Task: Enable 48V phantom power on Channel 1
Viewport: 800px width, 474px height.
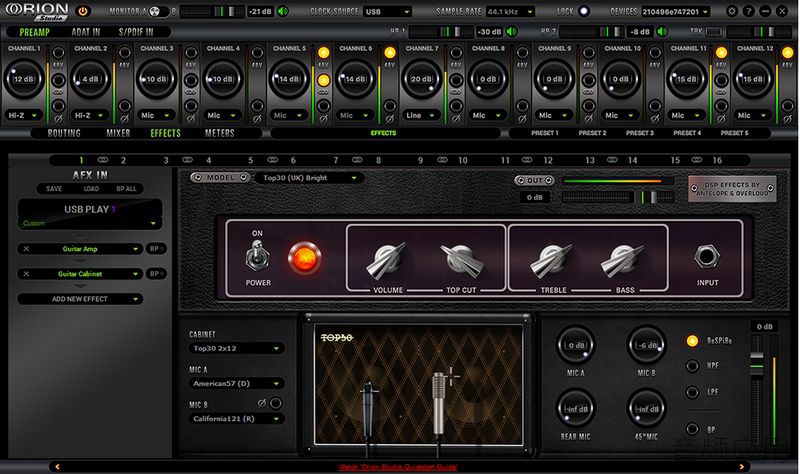Action: coord(58,53)
